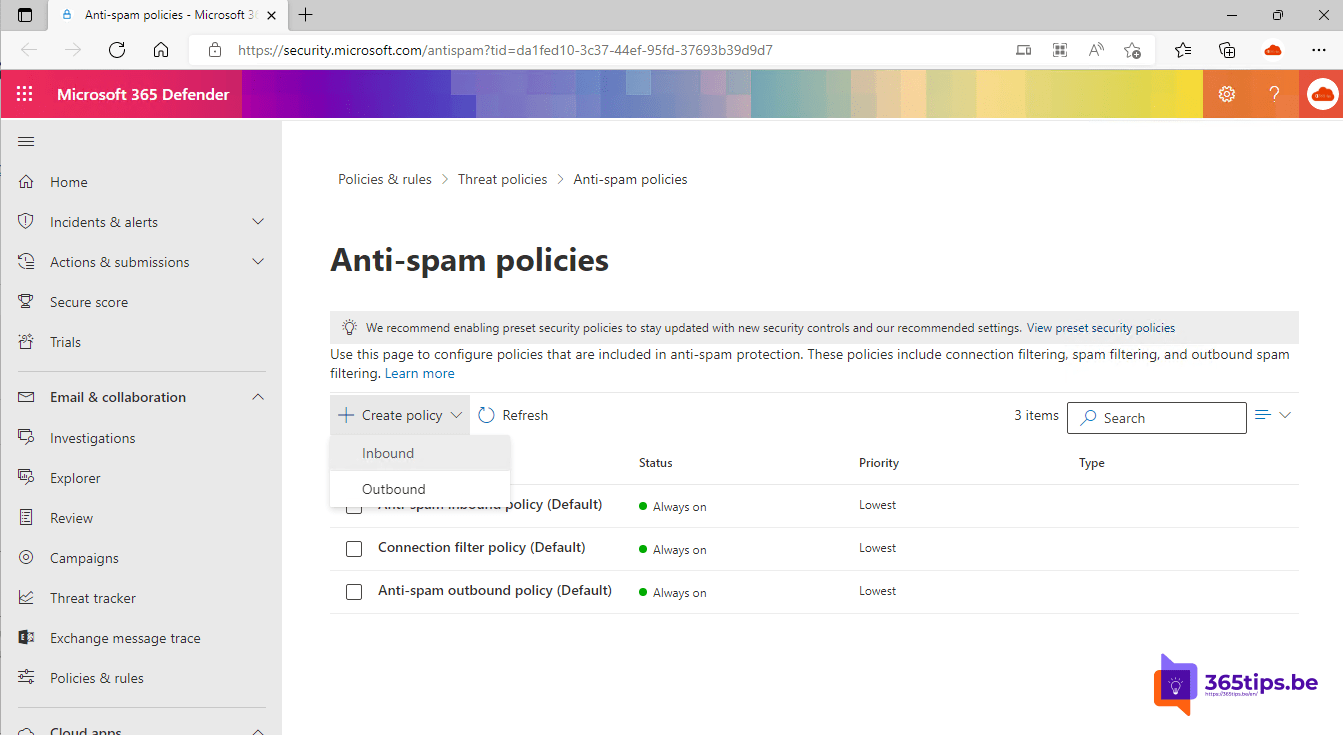The height and width of the screenshot is (735, 1343).
Task: Open the Microsoft 365 app launcher
Action: click(24, 93)
